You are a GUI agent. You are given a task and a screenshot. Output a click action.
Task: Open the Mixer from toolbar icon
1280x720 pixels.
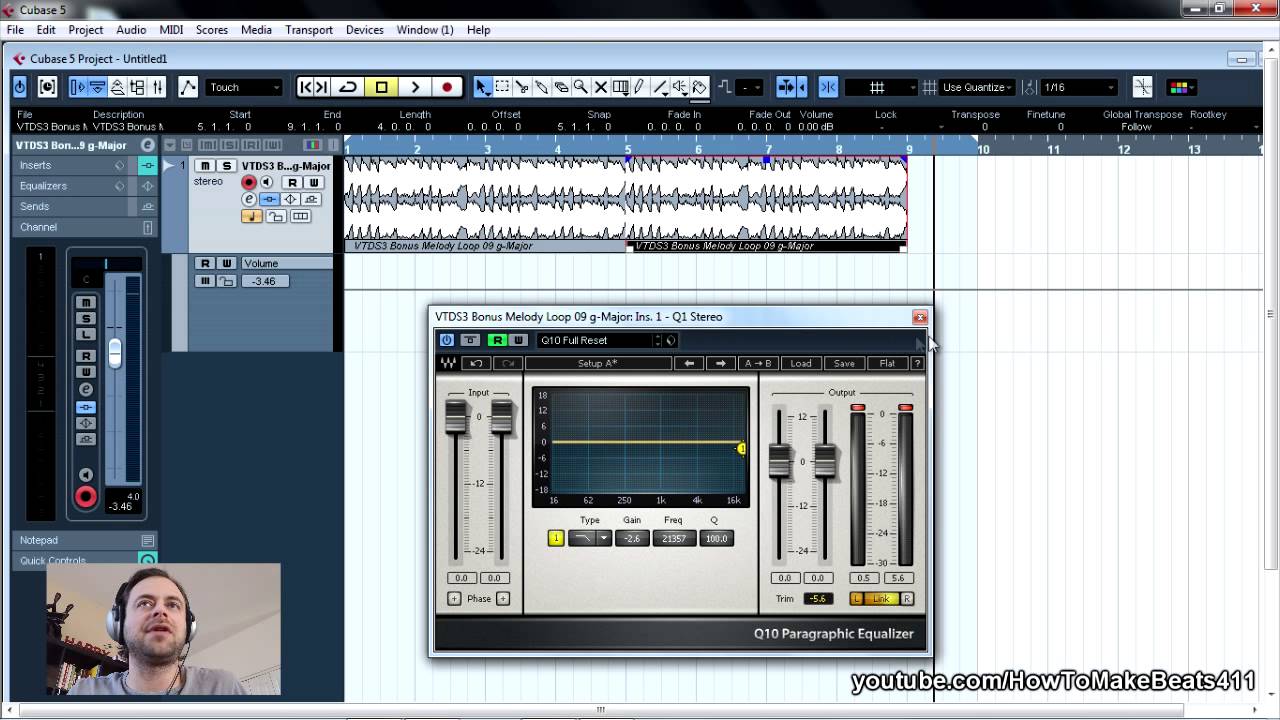coord(157,87)
